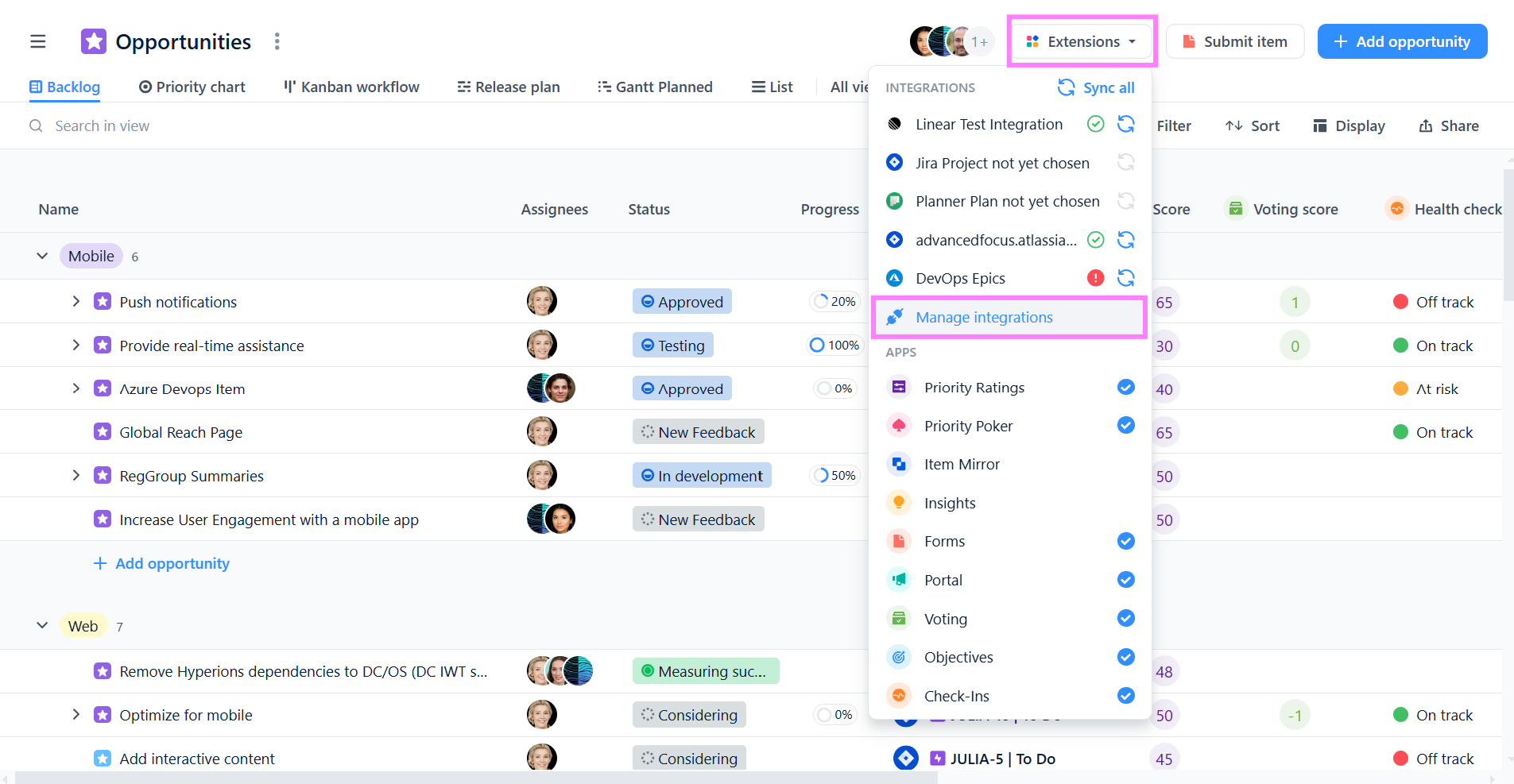Switch to the Gantt Planned tab
The width and height of the screenshot is (1514, 784).
pos(655,87)
